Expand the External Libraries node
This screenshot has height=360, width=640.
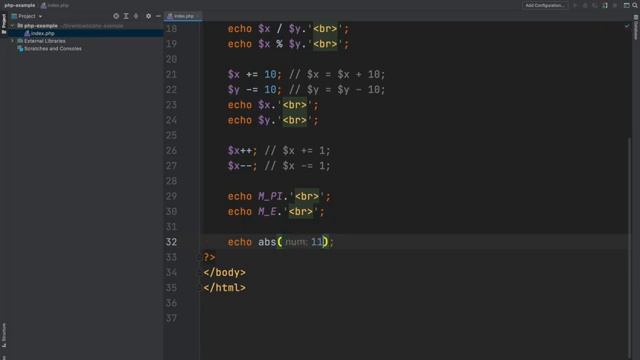12,41
